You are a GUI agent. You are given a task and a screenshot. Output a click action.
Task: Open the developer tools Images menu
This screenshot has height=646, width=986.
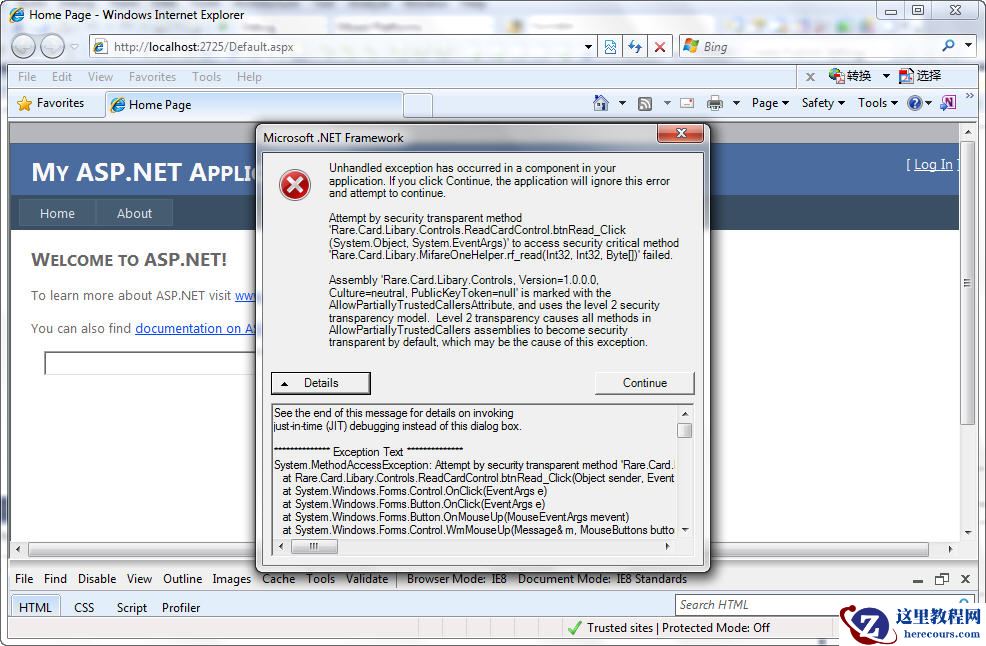(231, 579)
